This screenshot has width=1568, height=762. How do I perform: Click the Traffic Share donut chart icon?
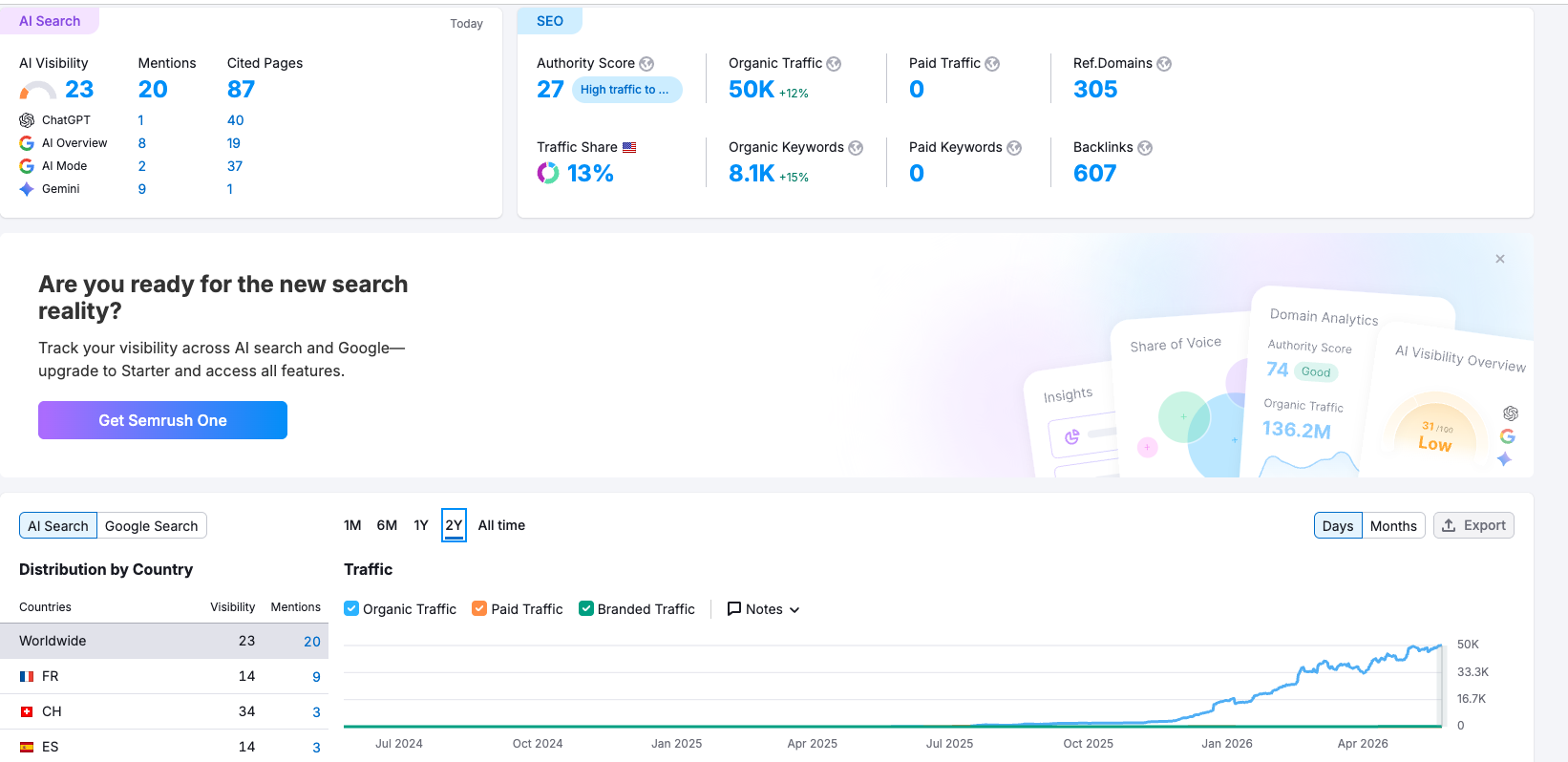548,173
